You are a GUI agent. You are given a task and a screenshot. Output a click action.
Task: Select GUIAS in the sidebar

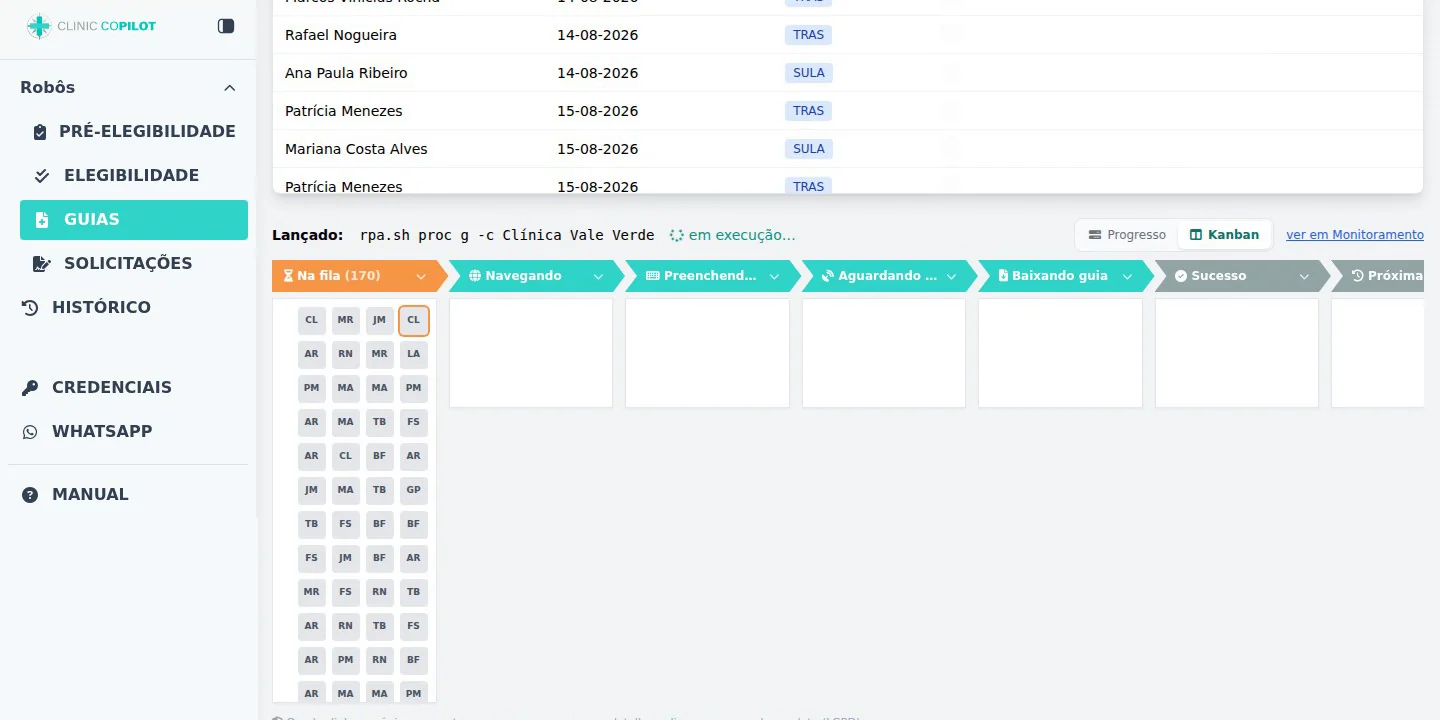[x=134, y=220]
